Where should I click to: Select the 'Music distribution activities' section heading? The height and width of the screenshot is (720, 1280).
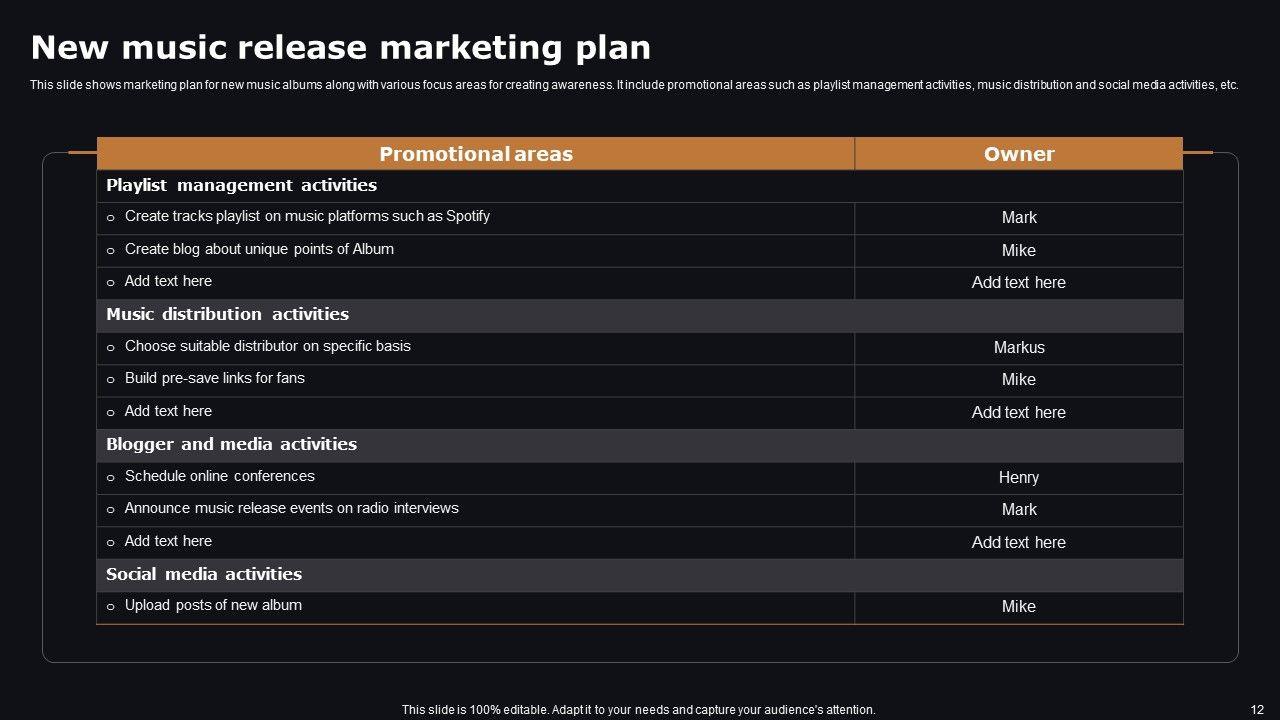click(228, 314)
